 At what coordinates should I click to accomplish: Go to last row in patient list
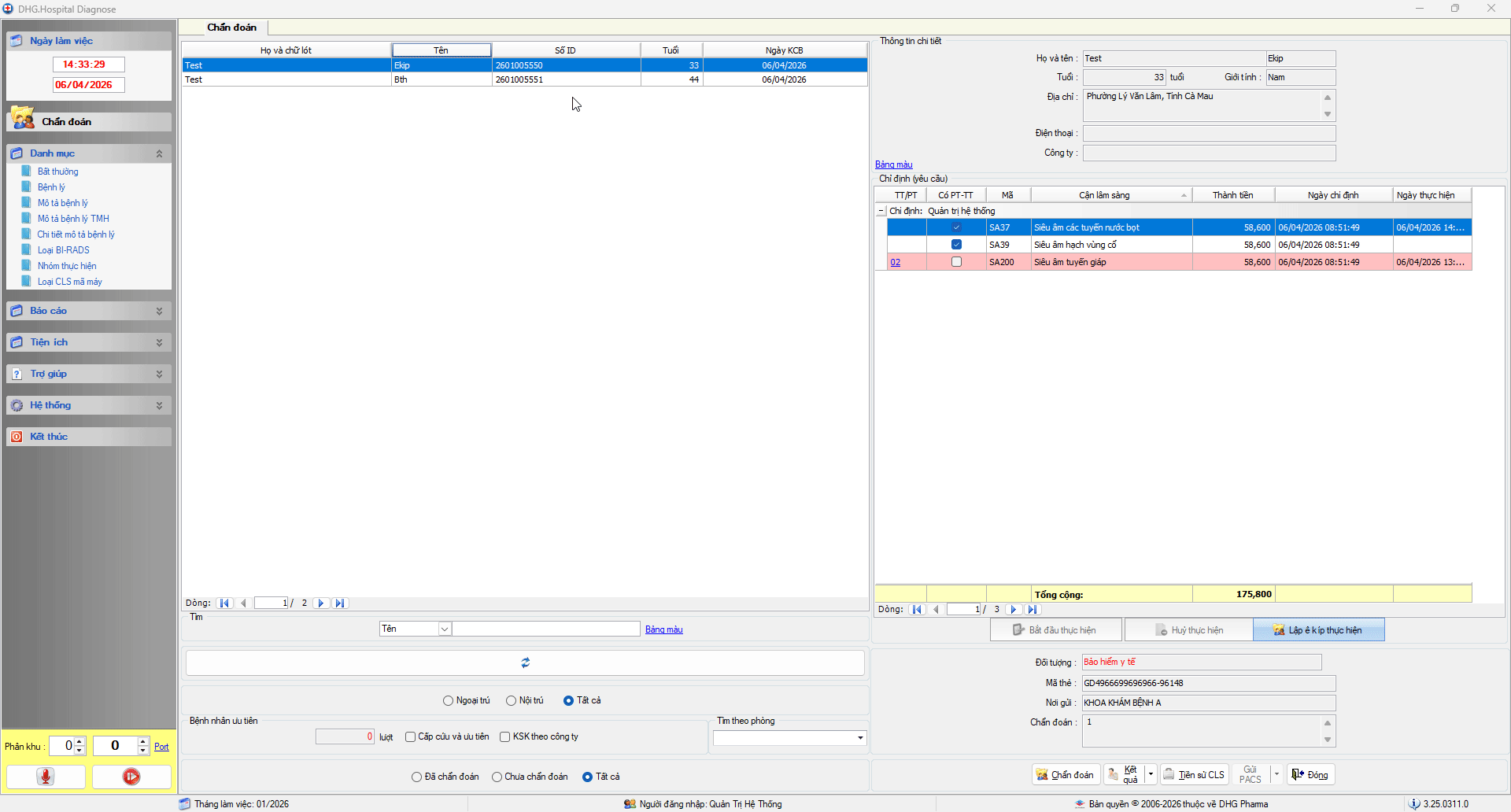point(340,603)
